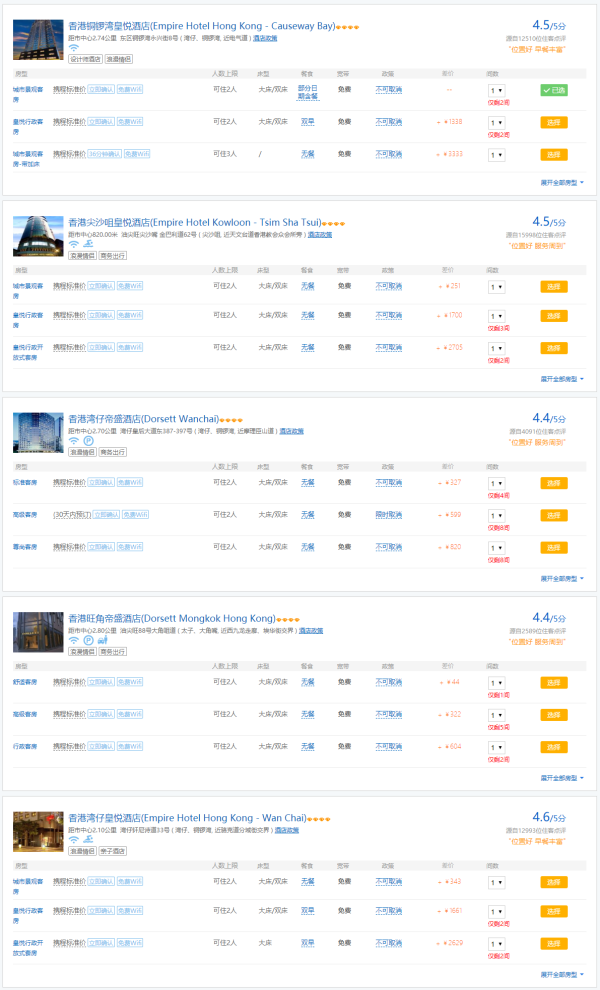Open room count dropdown on ¥44 Mongkok row
Viewport: 600px width, 990px height.
[496, 683]
